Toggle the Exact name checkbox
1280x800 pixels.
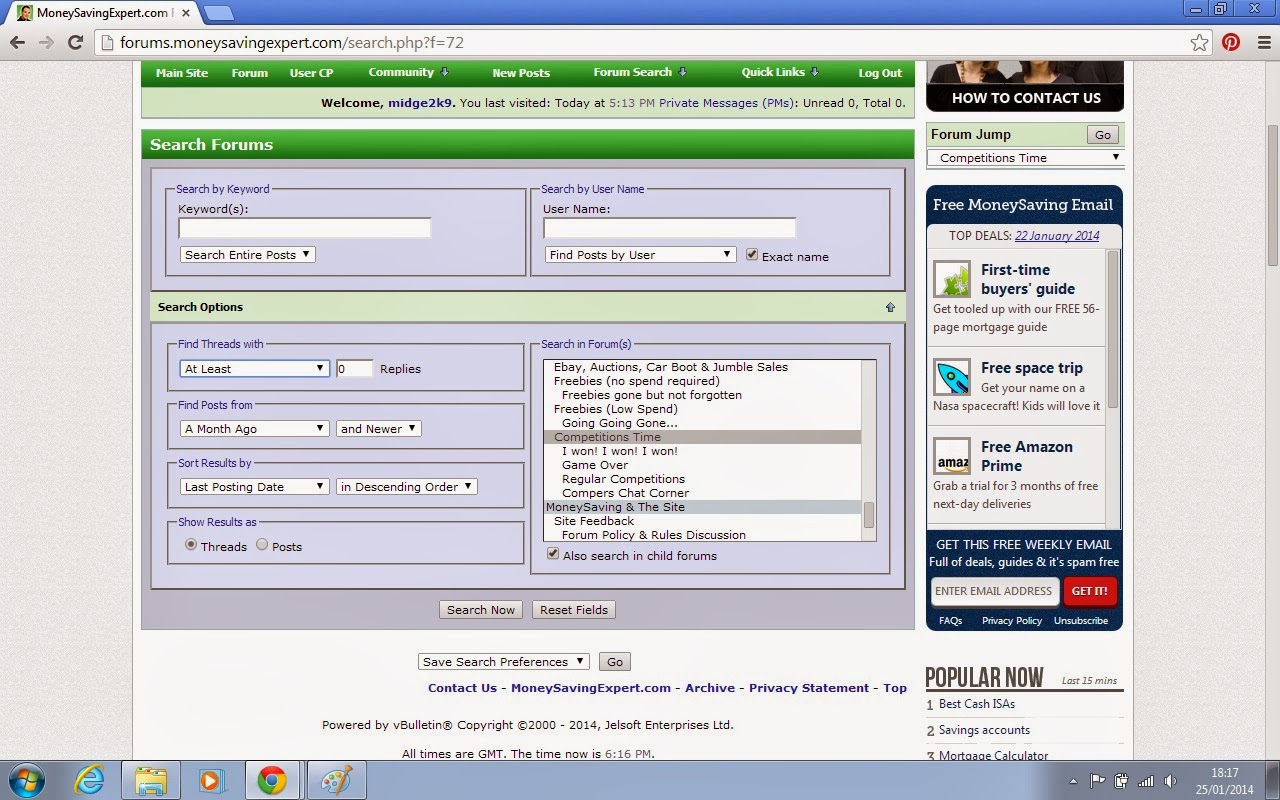tap(752, 255)
